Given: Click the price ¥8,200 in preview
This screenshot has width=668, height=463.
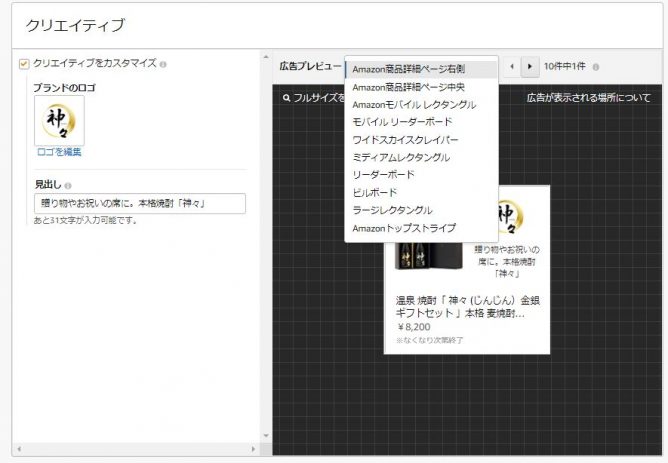Looking at the screenshot, I should coord(413,327).
